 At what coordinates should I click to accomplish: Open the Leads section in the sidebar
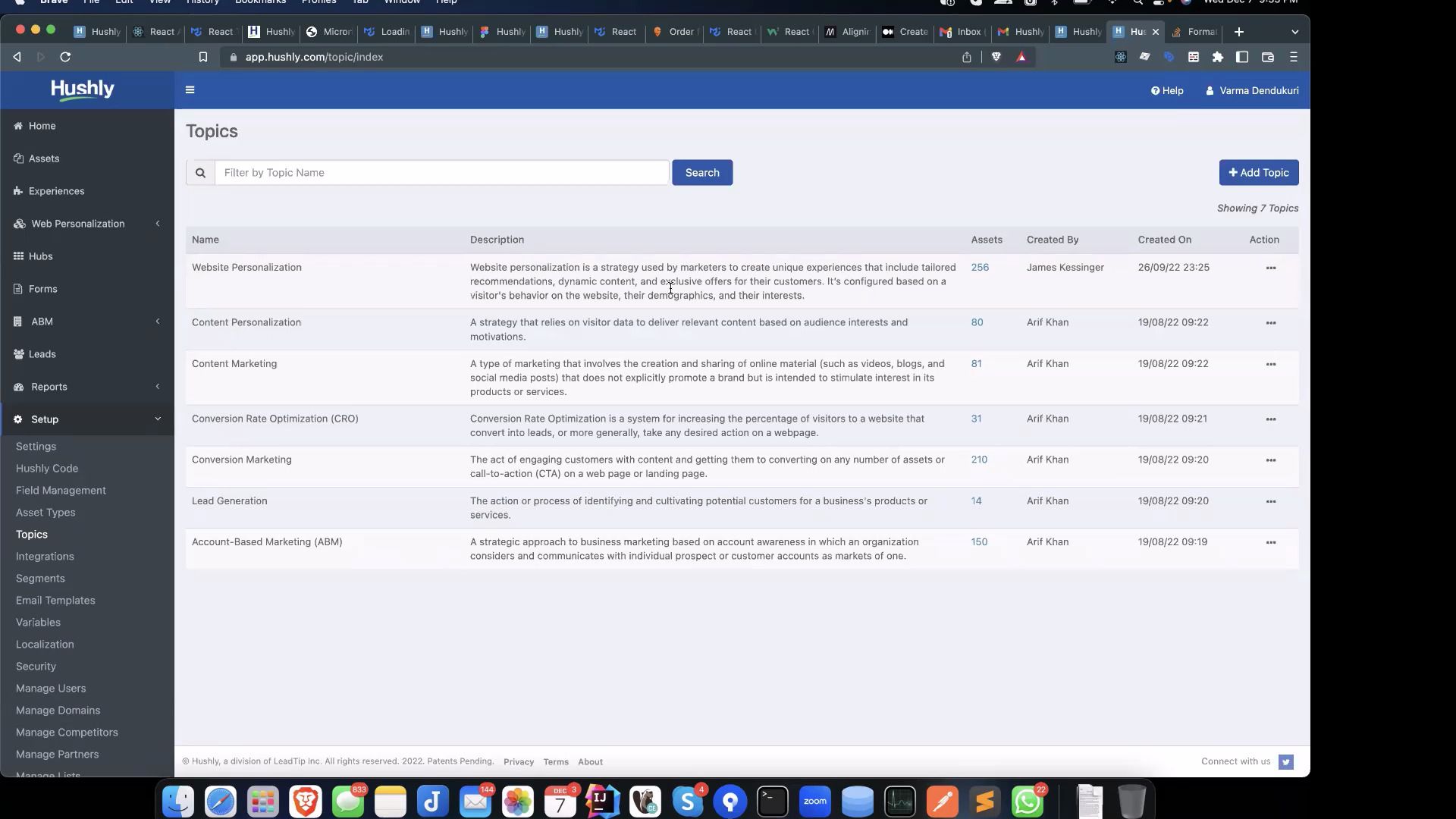19,354
